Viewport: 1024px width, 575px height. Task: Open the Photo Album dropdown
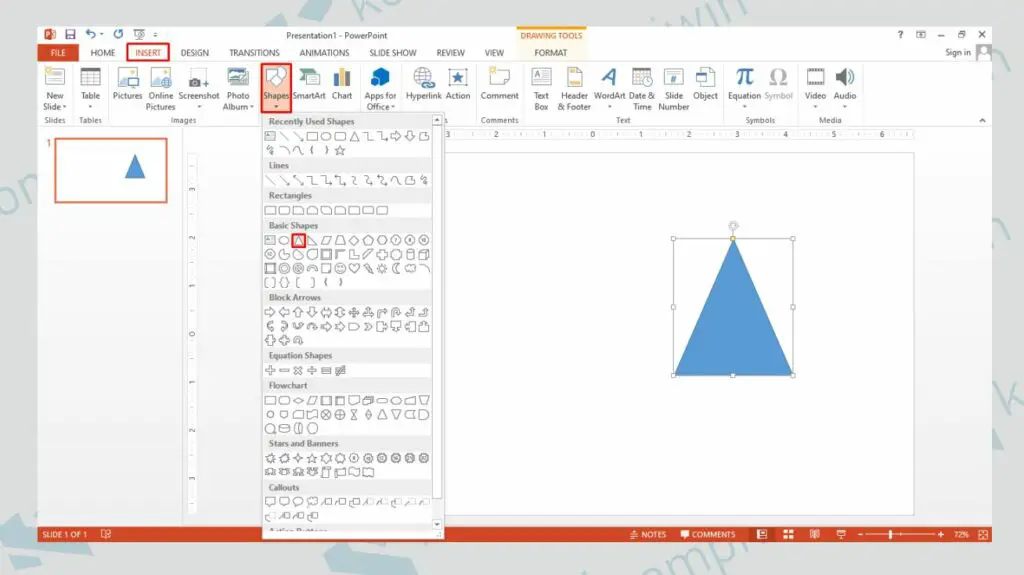tap(252, 107)
